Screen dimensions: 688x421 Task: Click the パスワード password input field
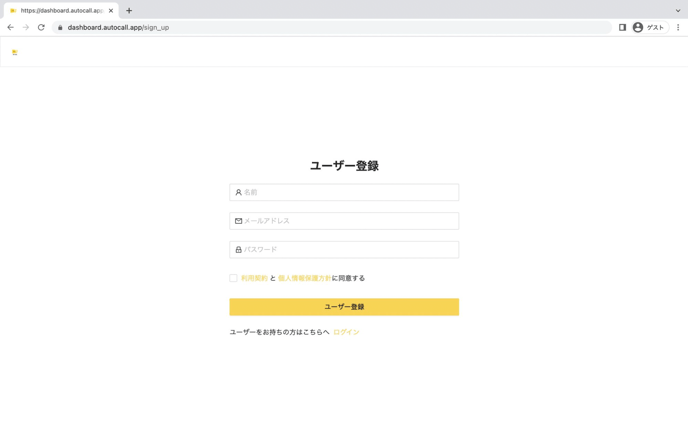(x=344, y=249)
